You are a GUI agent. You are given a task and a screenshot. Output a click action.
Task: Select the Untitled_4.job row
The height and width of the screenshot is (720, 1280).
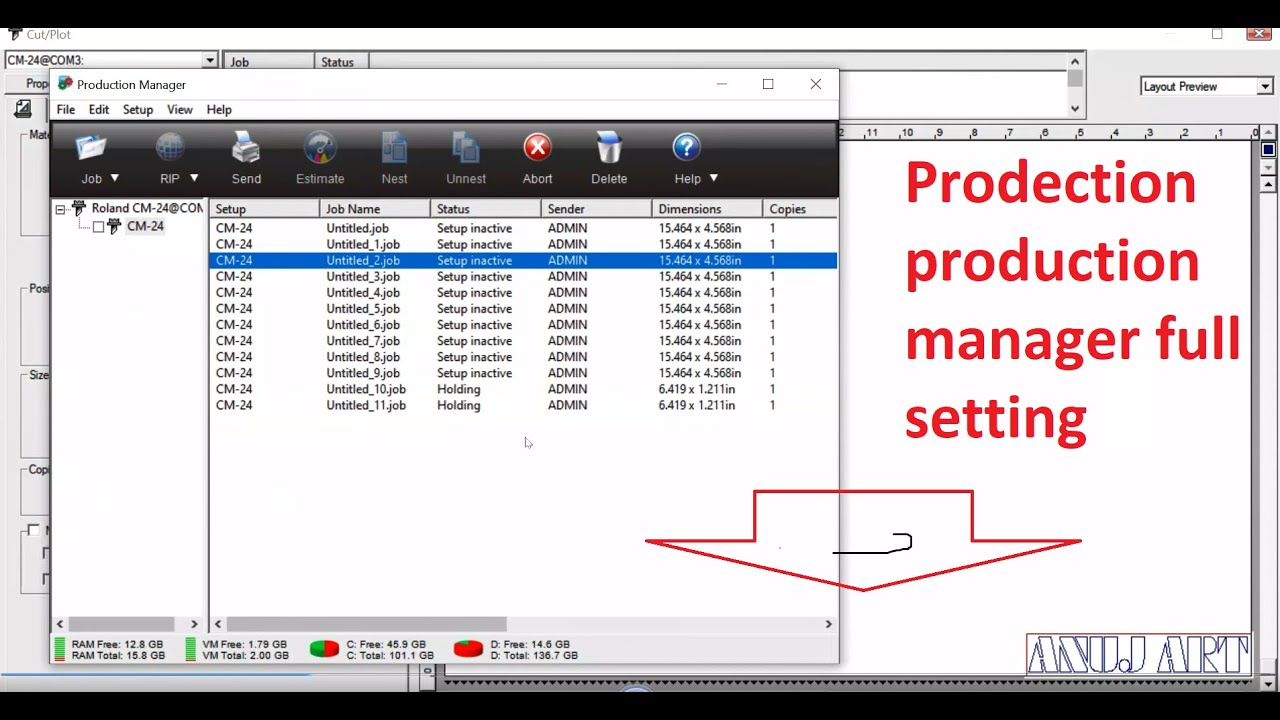(524, 292)
